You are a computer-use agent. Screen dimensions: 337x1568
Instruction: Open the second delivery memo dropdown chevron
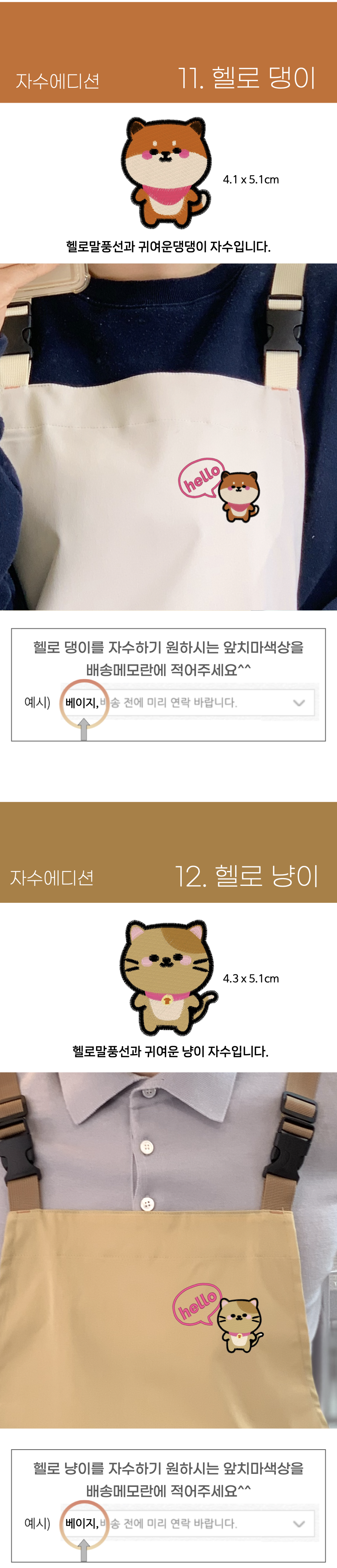point(299,1524)
